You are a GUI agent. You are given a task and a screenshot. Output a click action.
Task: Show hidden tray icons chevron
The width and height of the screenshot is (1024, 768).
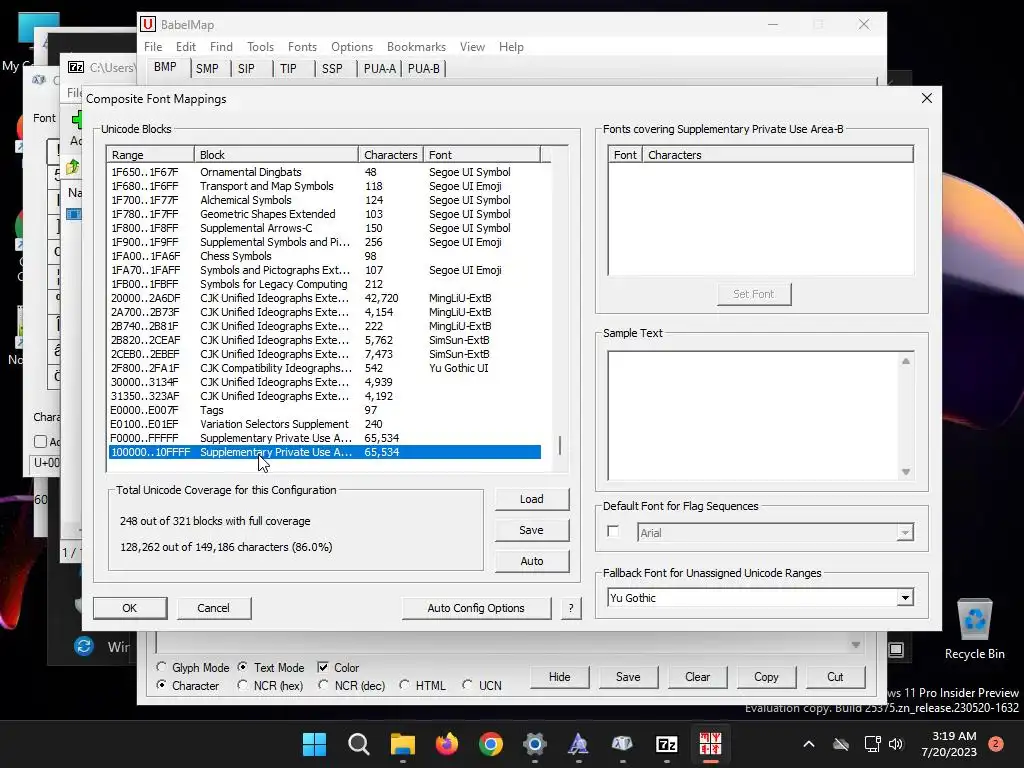pyautogui.click(x=808, y=744)
